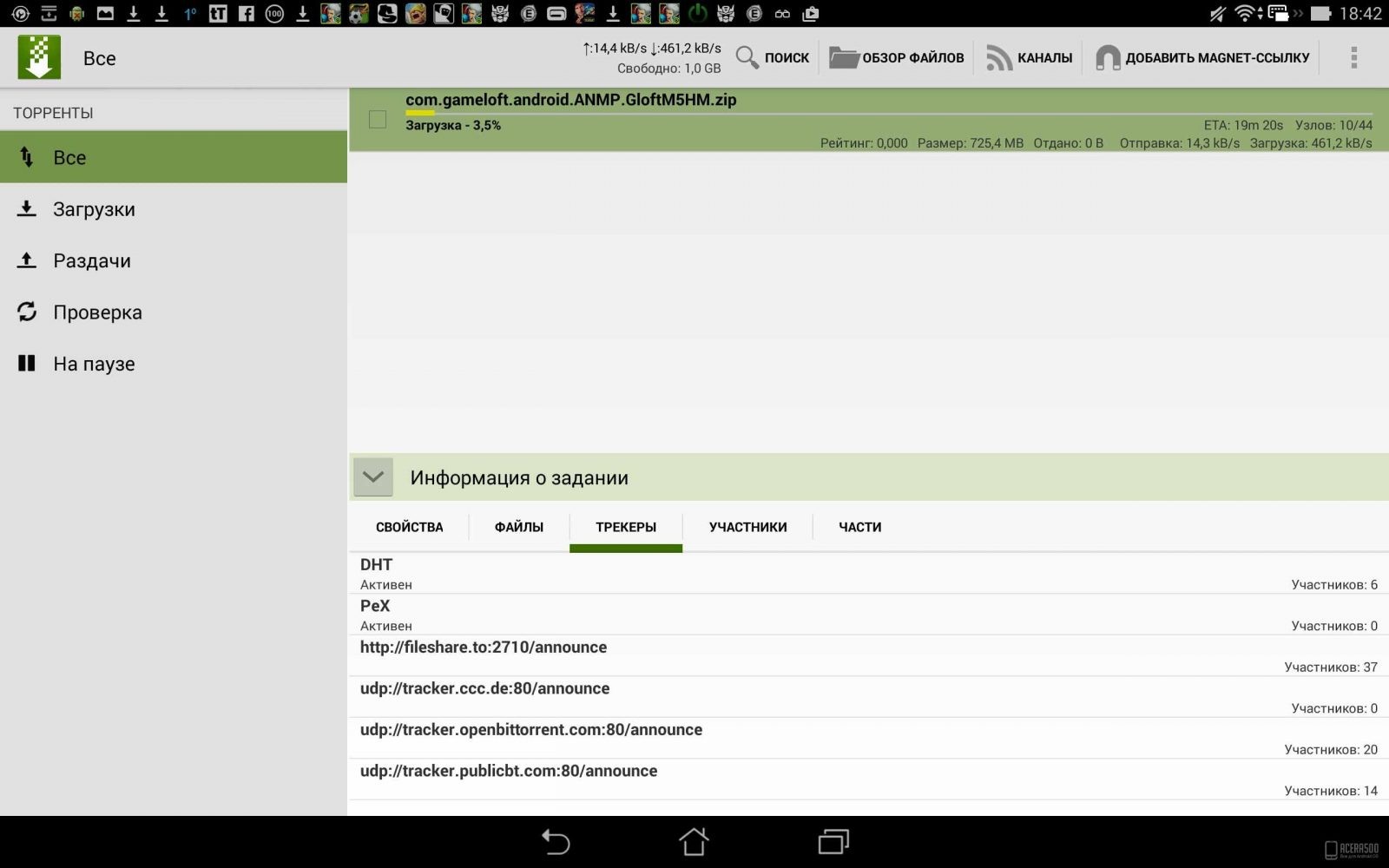The width and height of the screenshot is (1389, 868).
Task: Tap udp://tracker.publicbt.com:80/announce tracker
Action: [x=868, y=779]
